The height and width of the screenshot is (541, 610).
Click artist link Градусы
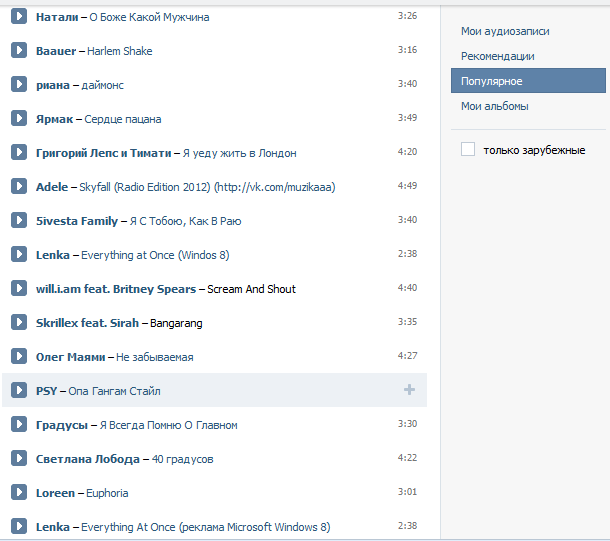pyautogui.click(x=62, y=425)
